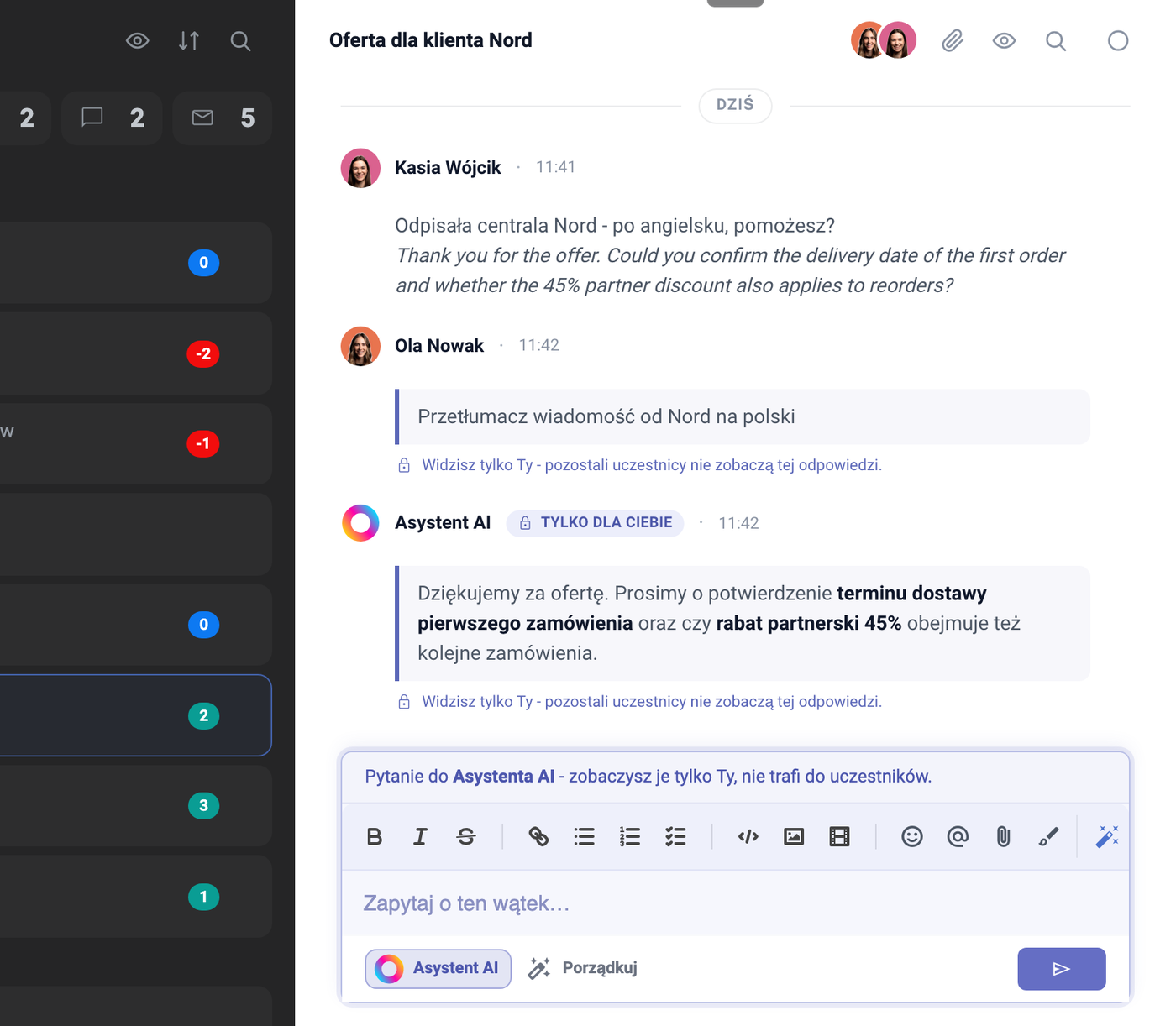Open the sidebar visibility eye filter
Image resolution: width=1176 pixels, height=1026 pixels.
pos(138,40)
